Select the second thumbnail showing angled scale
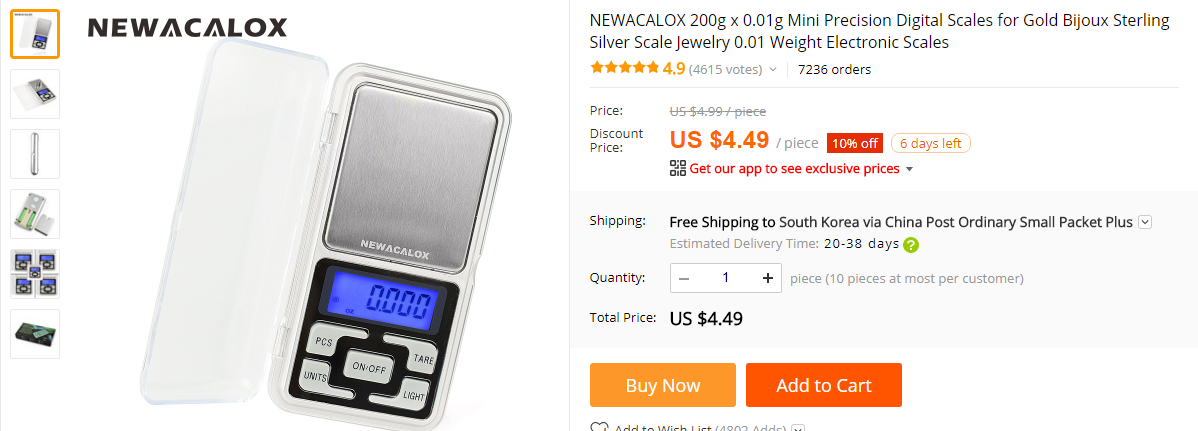This screenshot has width=1198, height=431. pos(34,94)
